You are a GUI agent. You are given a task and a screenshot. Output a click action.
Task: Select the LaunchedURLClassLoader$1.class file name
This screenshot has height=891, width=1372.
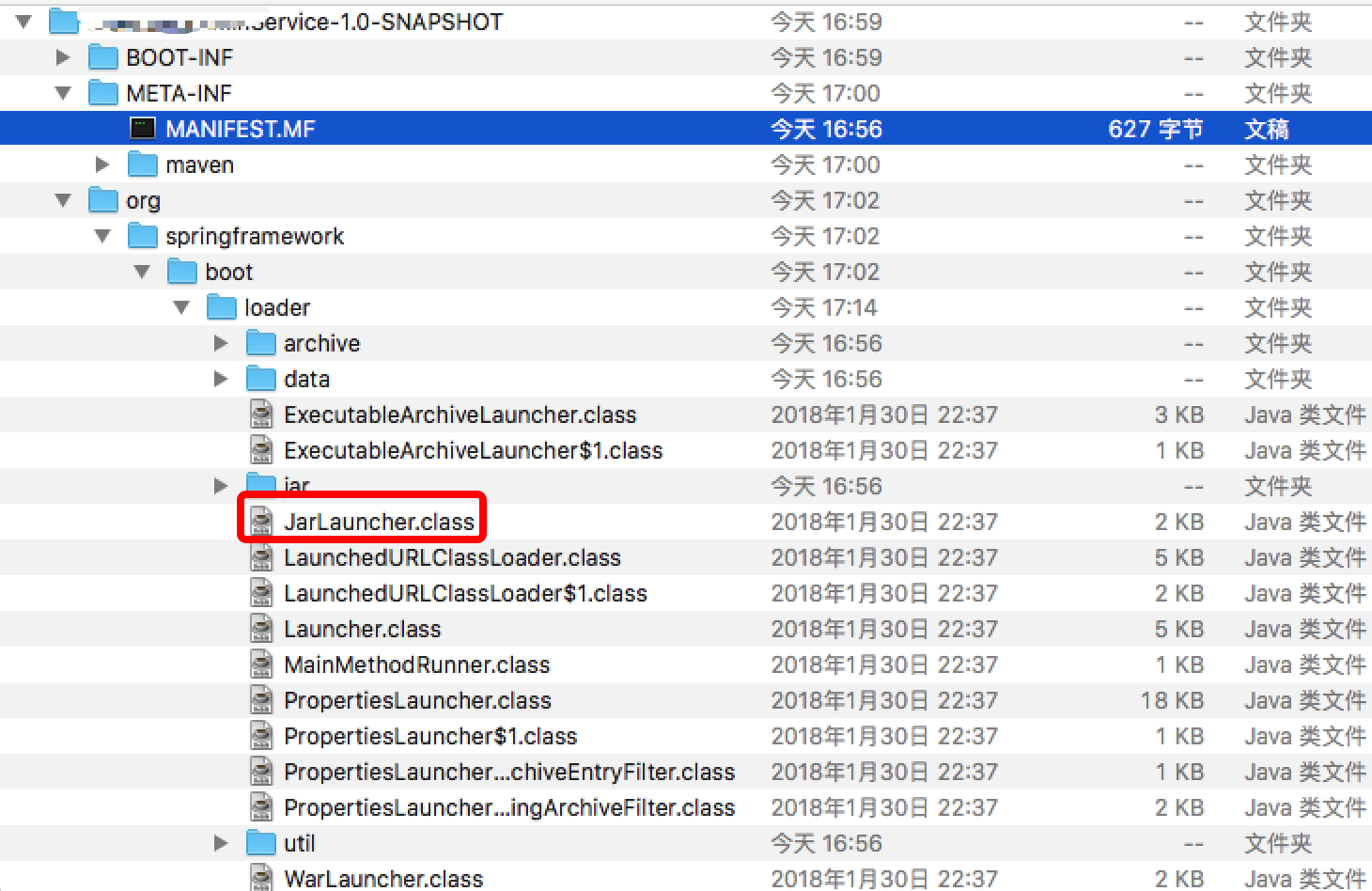(465, 593)
